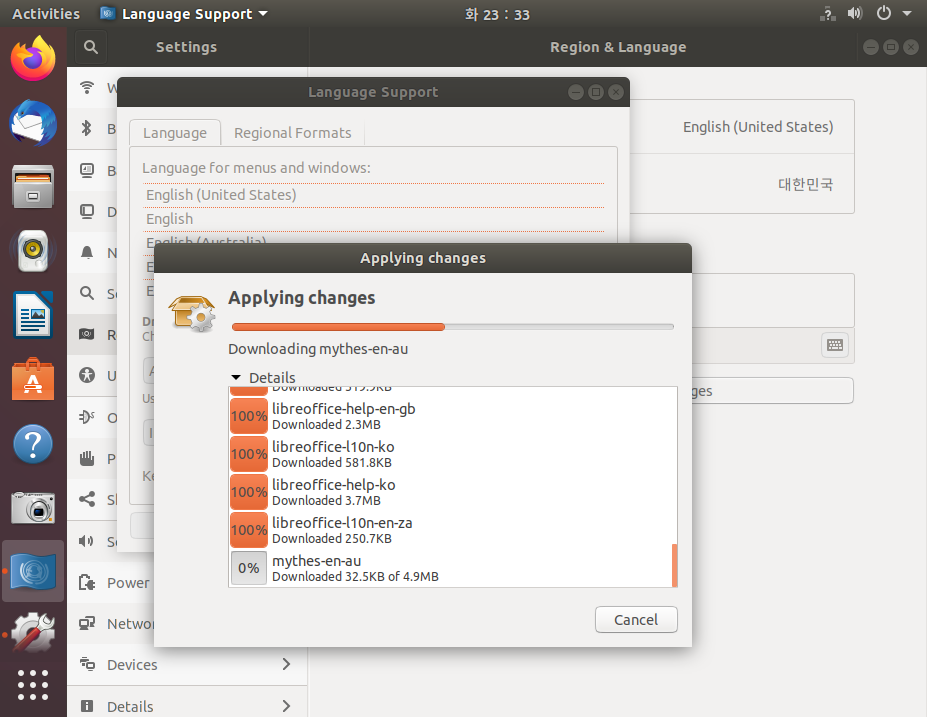This screenshot has height=717, width=927.
Task: Click the English (United States) language row in Region panel
Action: (742, 127)
